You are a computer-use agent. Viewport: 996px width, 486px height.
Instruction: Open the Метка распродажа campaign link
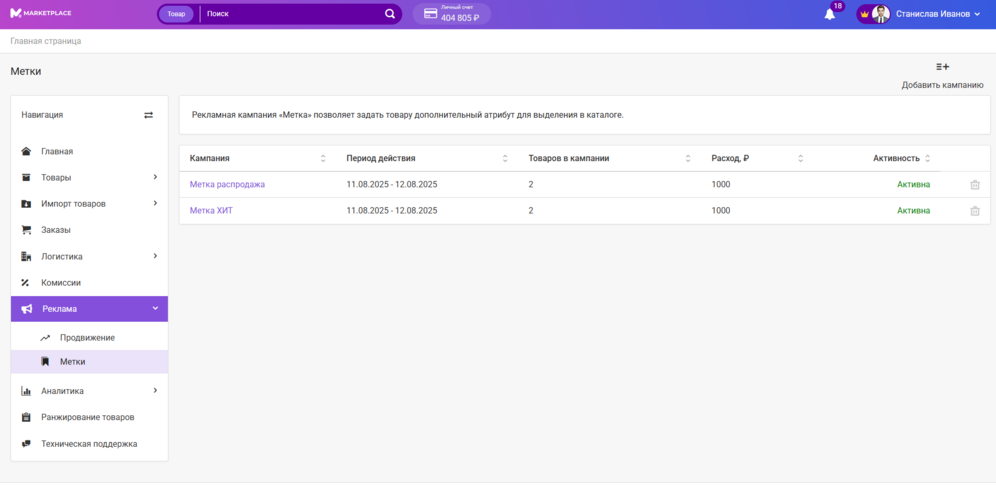pos(227,185)
